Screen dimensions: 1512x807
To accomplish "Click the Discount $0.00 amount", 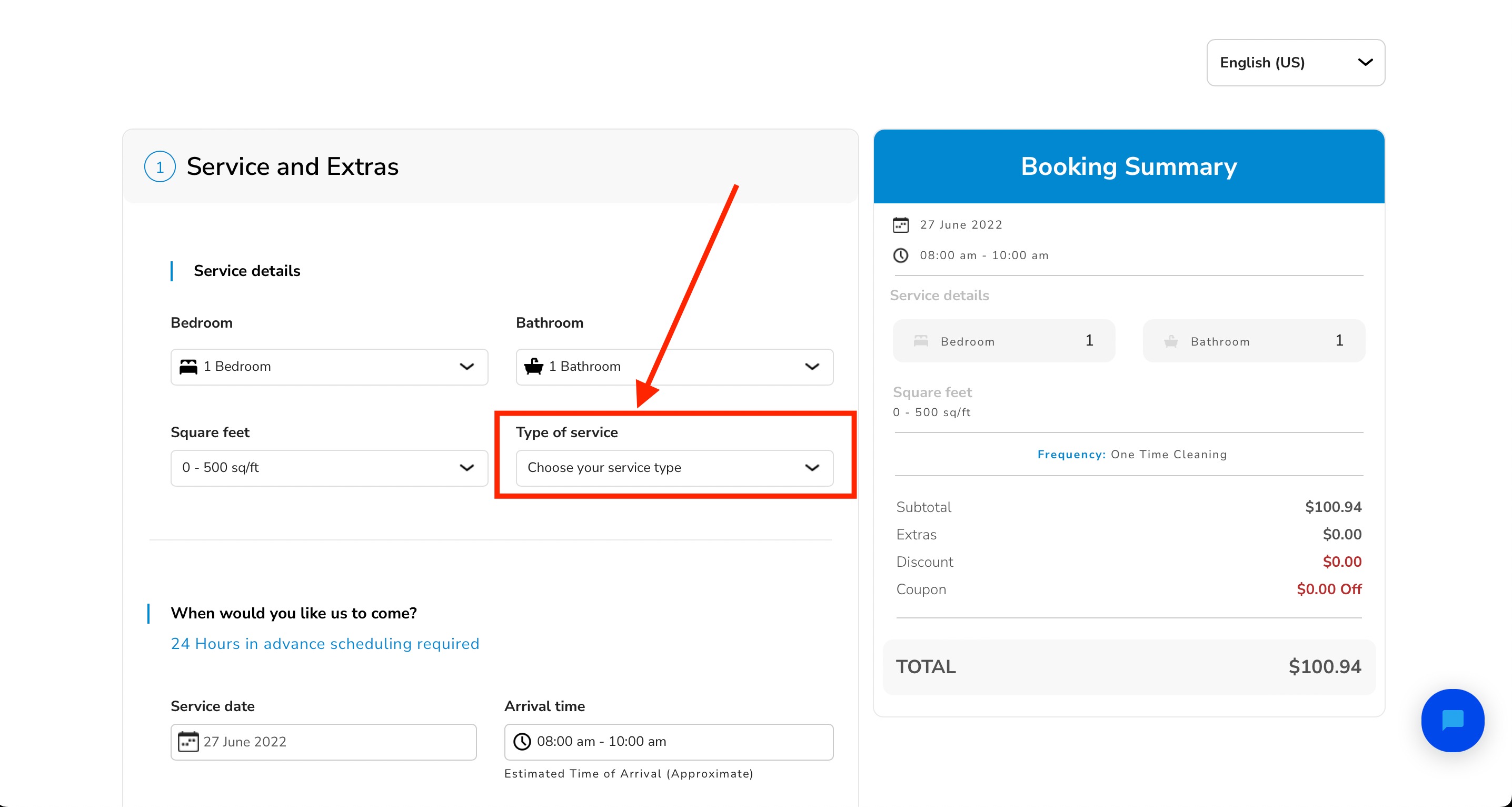I will coord(1342,562).
